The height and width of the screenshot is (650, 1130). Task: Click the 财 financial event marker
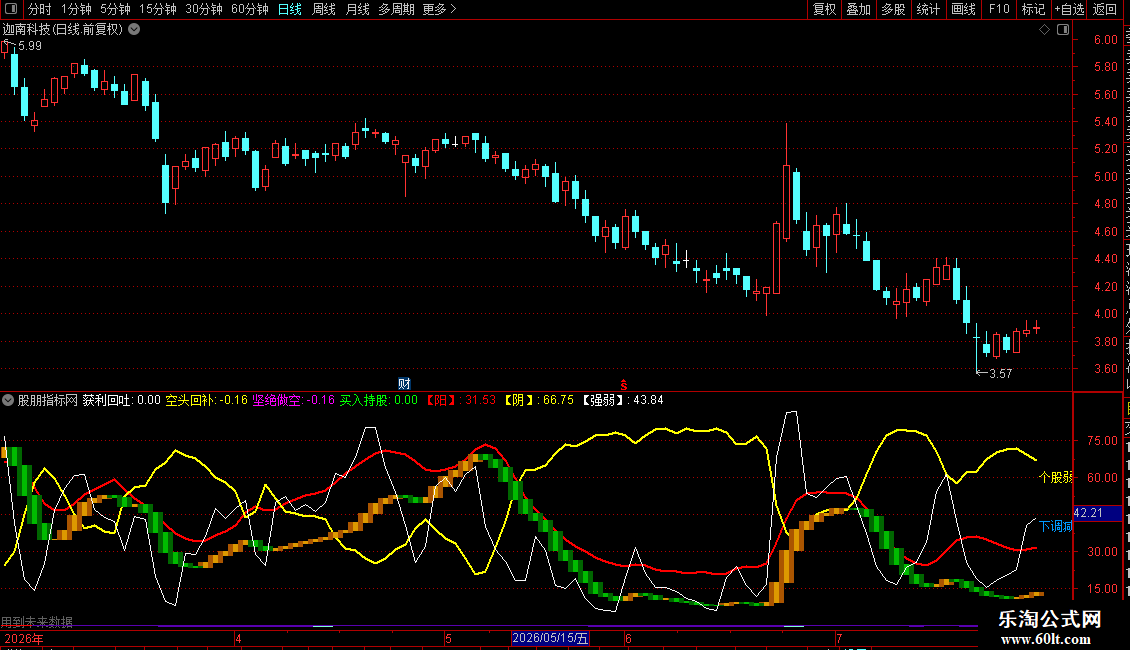404,383
